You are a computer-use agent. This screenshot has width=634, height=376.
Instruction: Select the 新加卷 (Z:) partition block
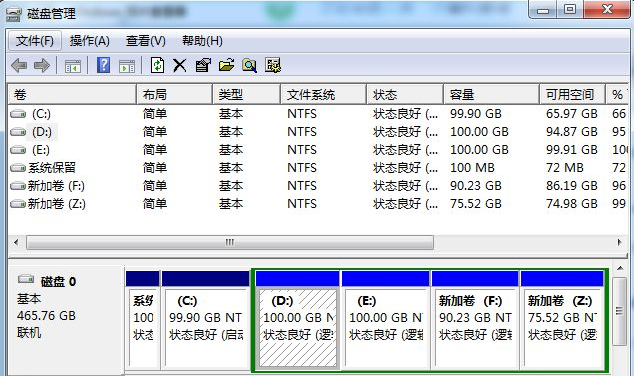tap(562, 321)
